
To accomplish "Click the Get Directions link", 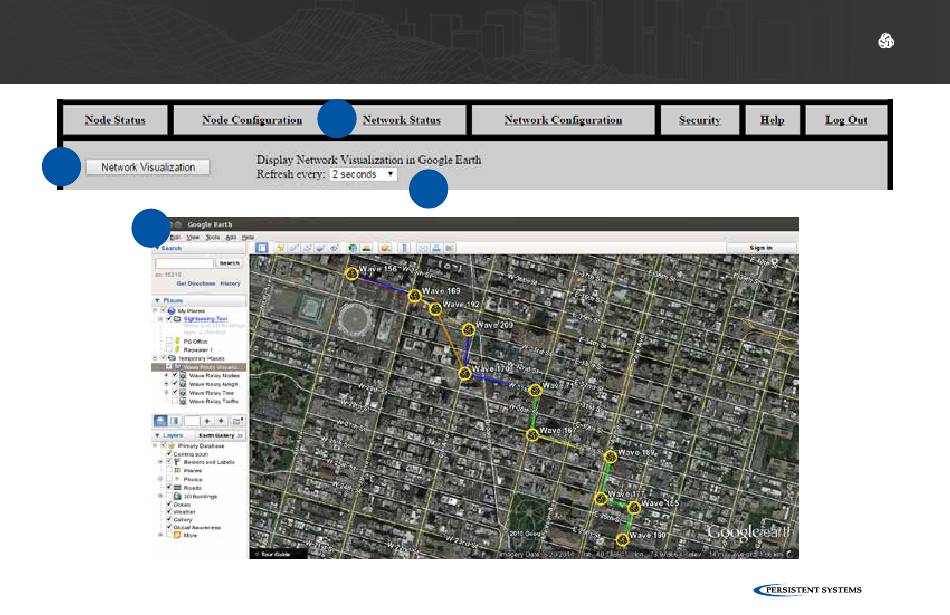I will (196, 284).
